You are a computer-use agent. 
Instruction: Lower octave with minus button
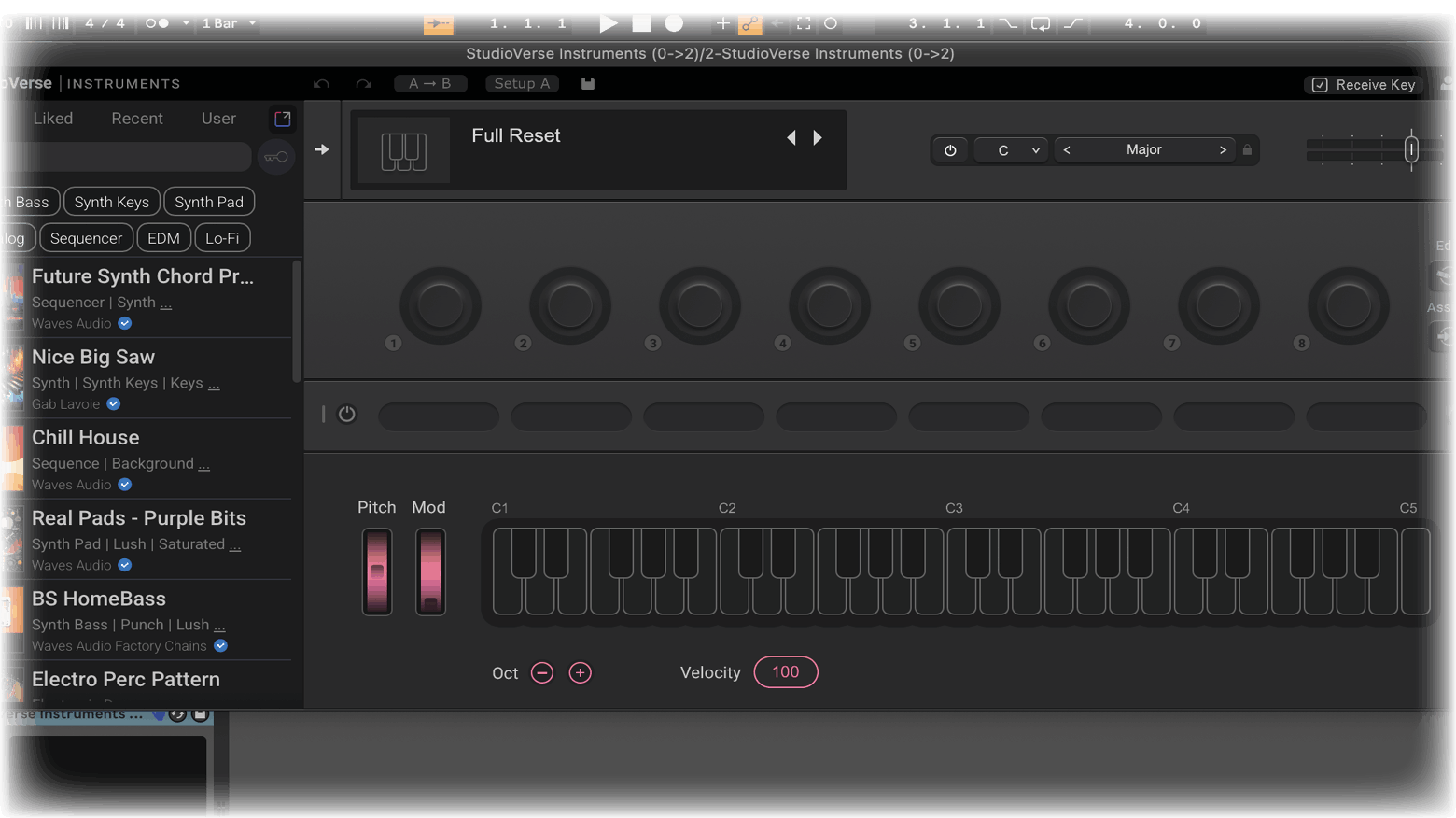542,672
